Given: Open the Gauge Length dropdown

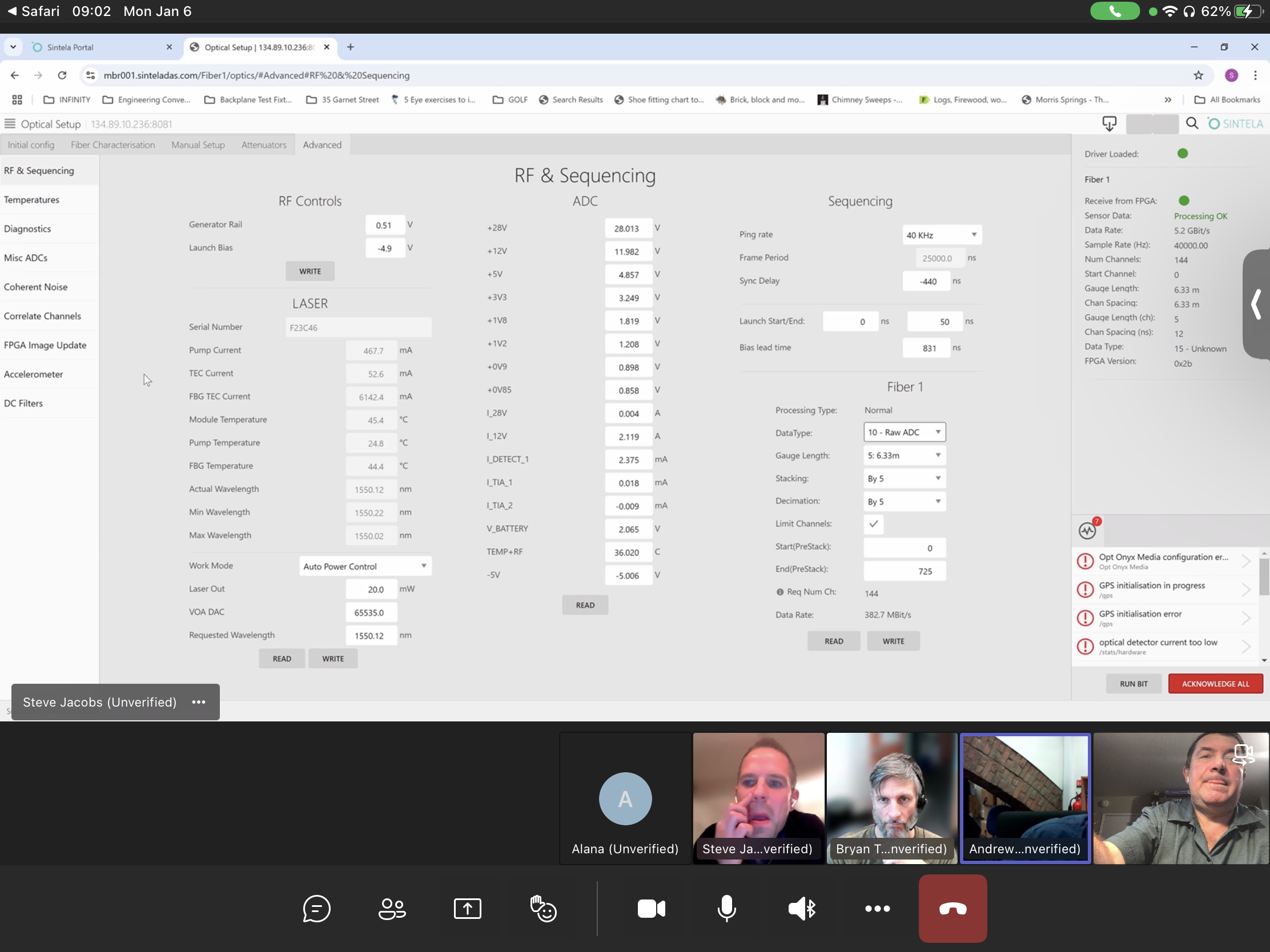Looking at the screenshot, I should pyautogui.click(x=905, y=455).
